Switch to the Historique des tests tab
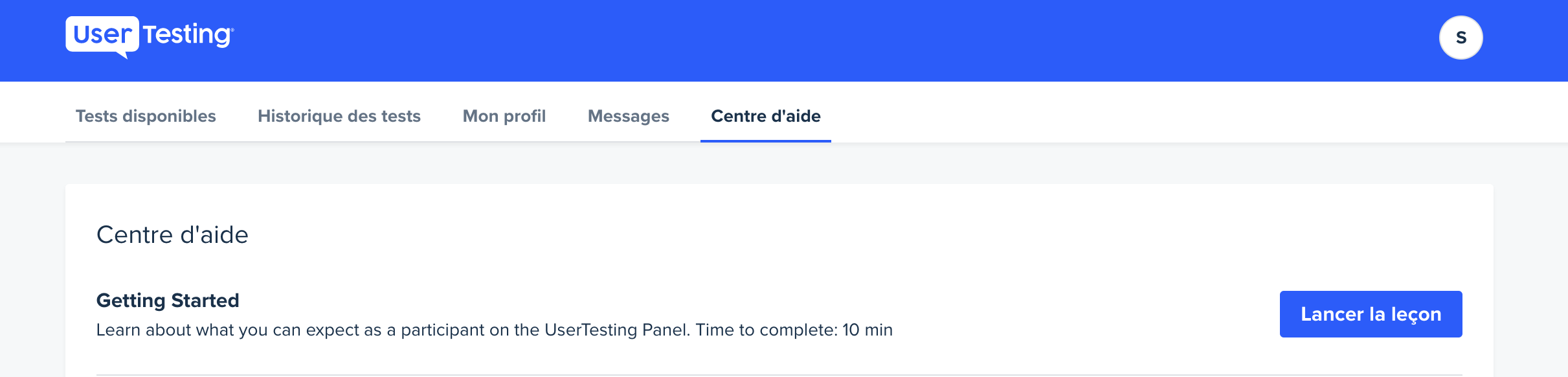 339,116
